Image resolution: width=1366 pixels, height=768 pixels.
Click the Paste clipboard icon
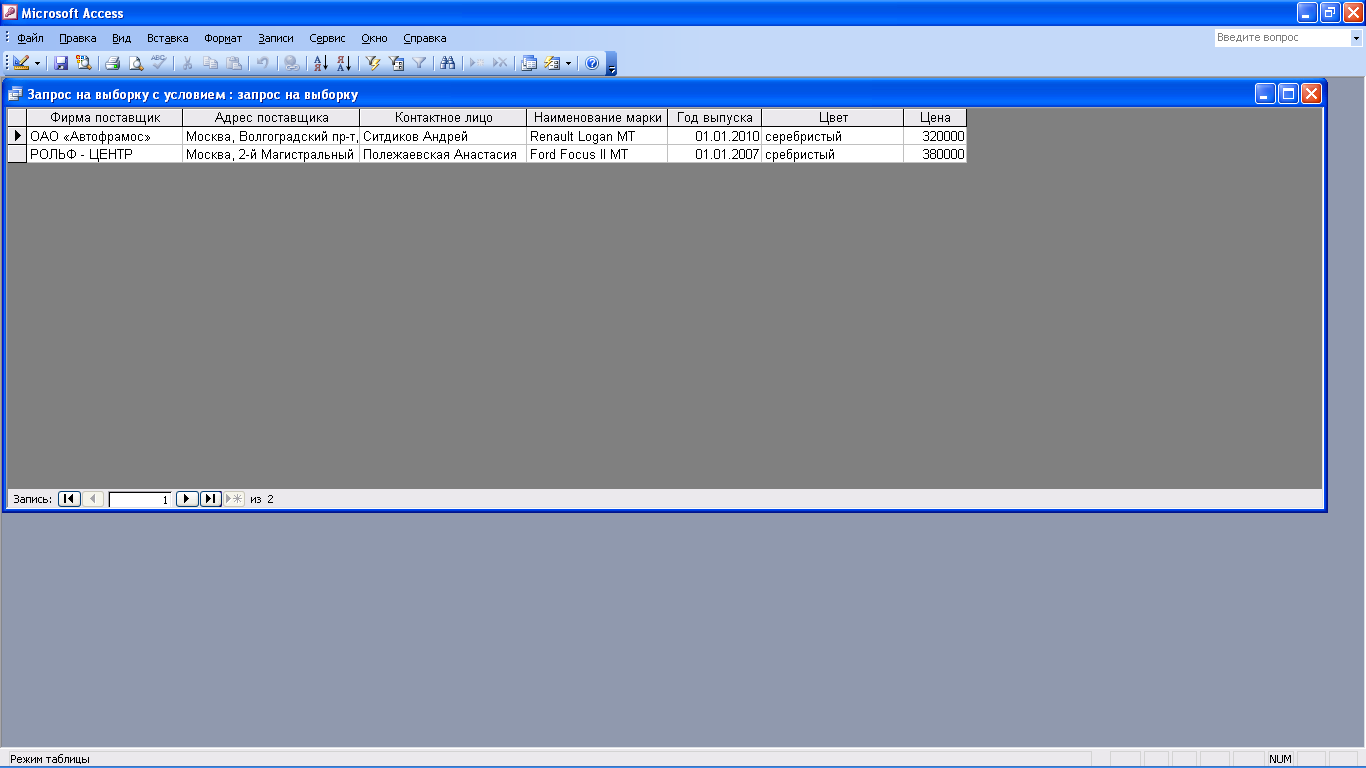233,63
